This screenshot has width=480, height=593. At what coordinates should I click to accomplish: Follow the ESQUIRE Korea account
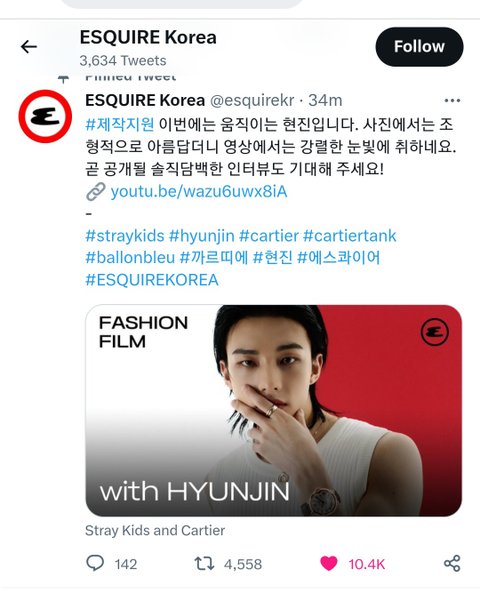click(x=419, y=47)
